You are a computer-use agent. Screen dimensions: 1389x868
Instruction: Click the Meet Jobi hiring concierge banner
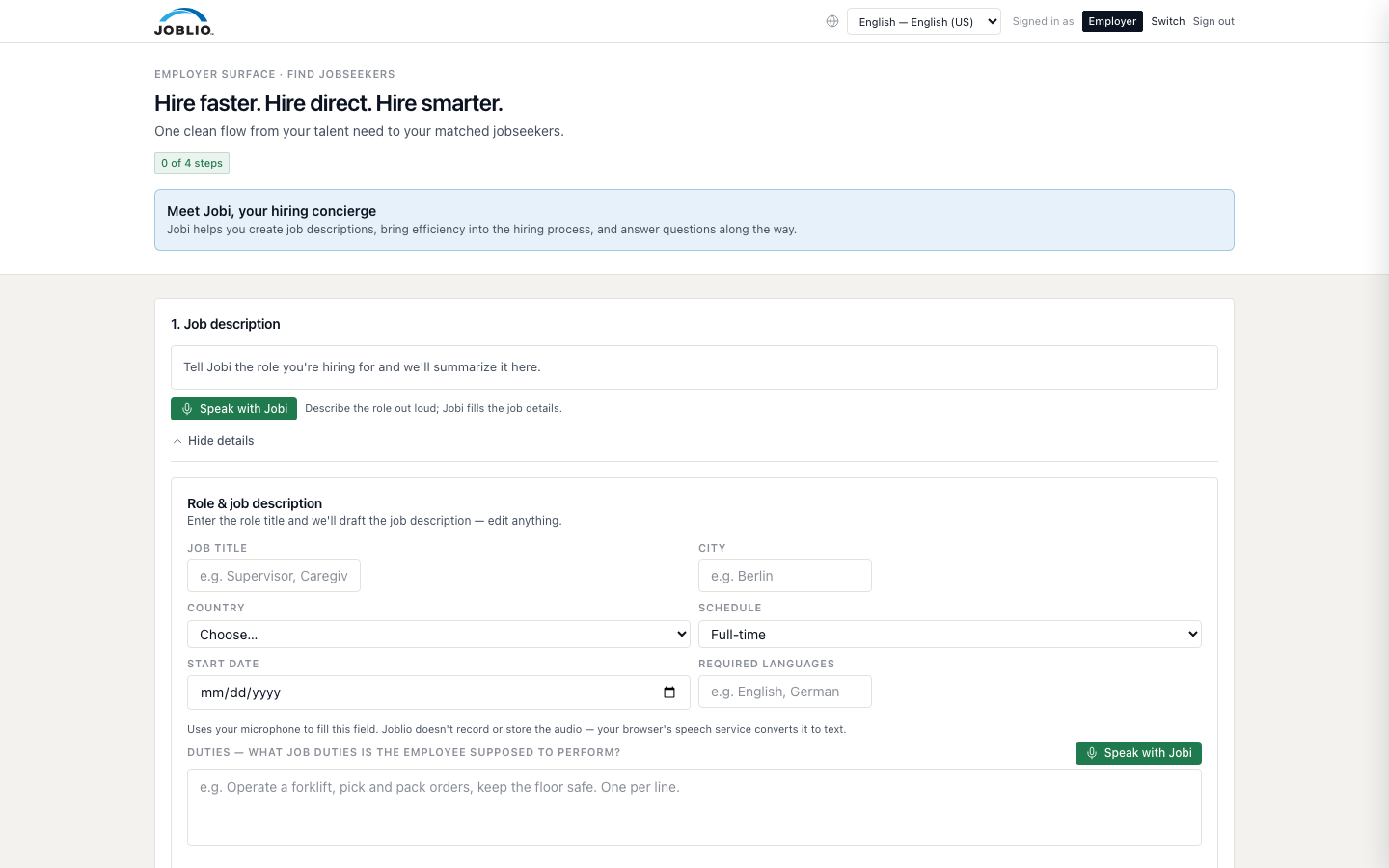(694, 220)
